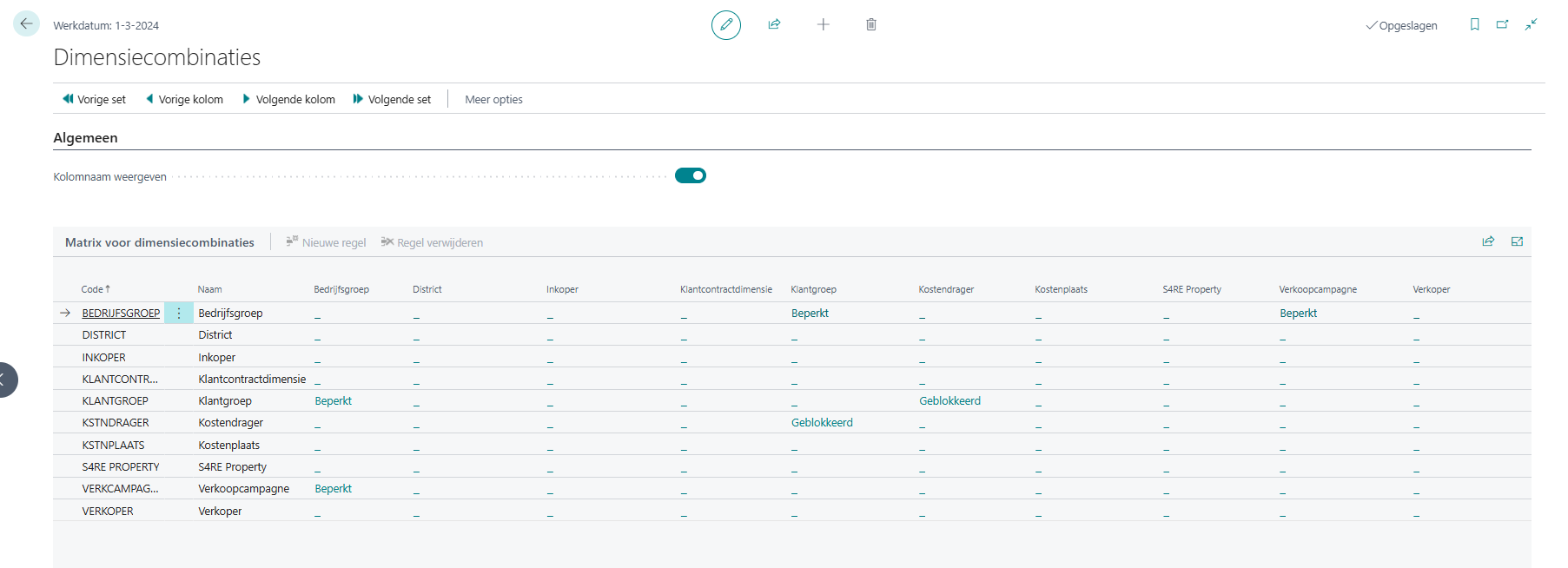Click the Verkoper column header

click(x=1431, y=289)
